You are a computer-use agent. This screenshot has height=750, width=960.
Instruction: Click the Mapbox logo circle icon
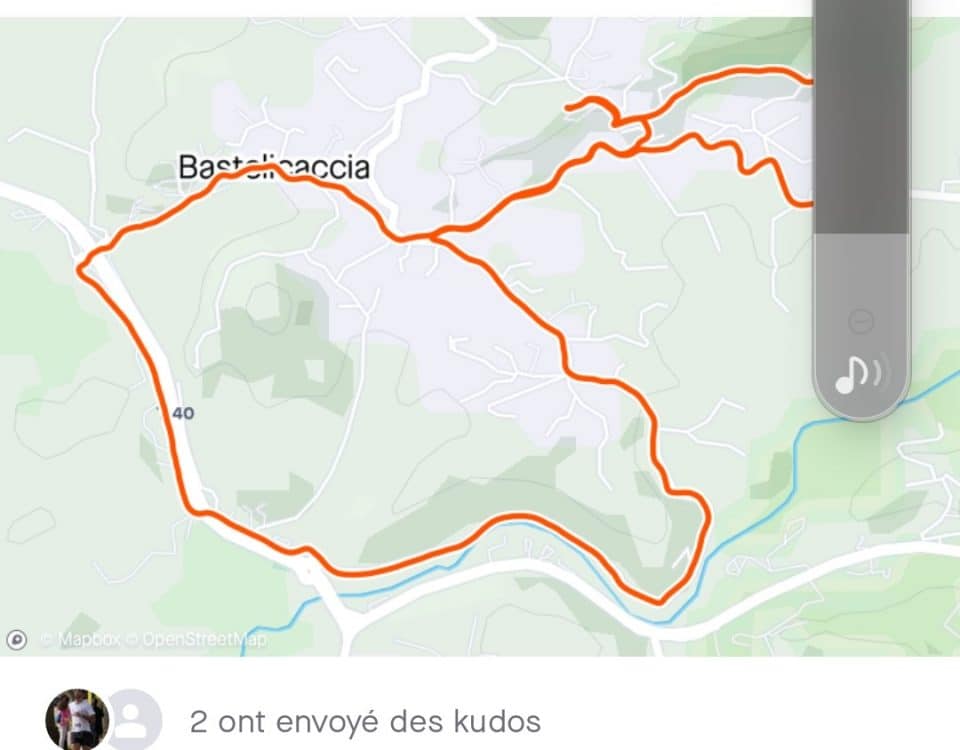click(17, 640)
